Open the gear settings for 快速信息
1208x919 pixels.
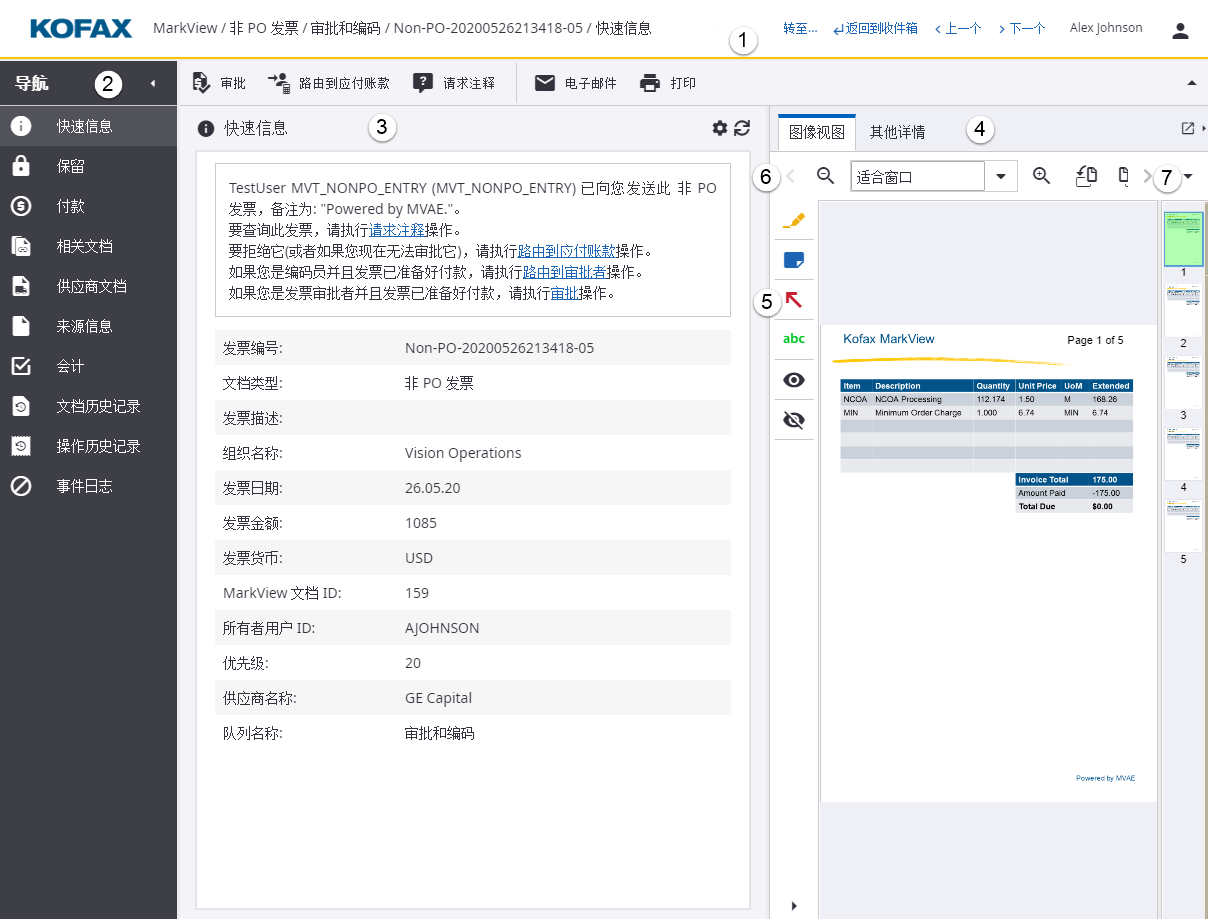(x=719, y=128)
